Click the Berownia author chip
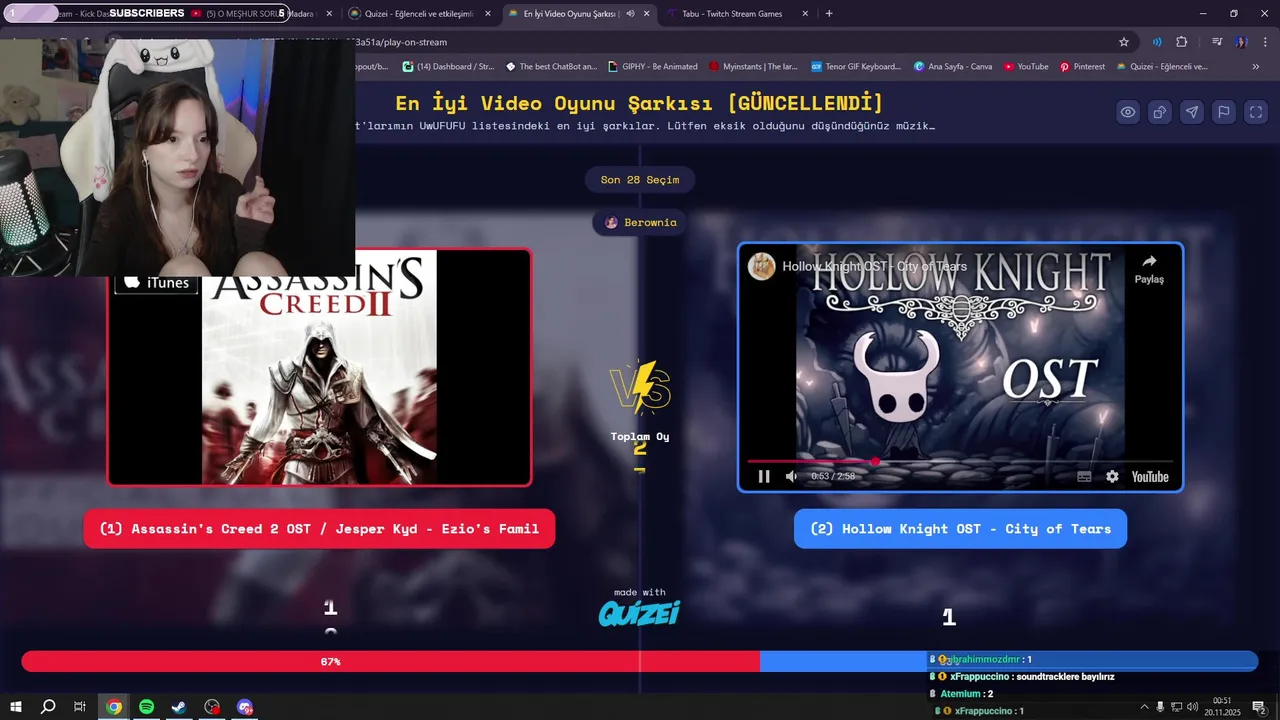The image size is (1280, 720). pyautogui.click(x=640, y=222)
